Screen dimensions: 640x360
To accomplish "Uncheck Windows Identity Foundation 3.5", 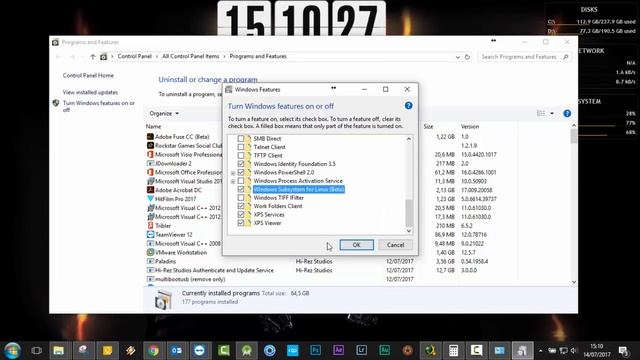I will (241, 164).
